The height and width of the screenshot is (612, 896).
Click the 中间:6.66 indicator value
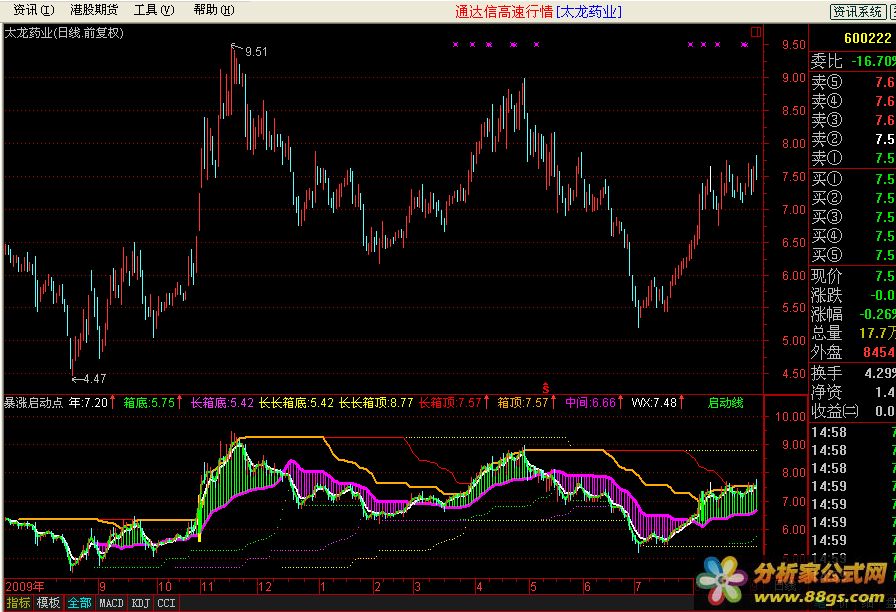coord(590,403)
